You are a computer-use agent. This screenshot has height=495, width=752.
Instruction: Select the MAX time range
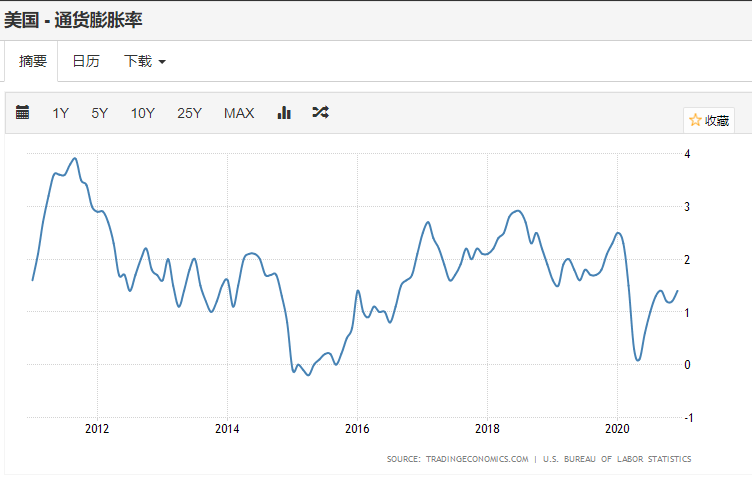239,113
